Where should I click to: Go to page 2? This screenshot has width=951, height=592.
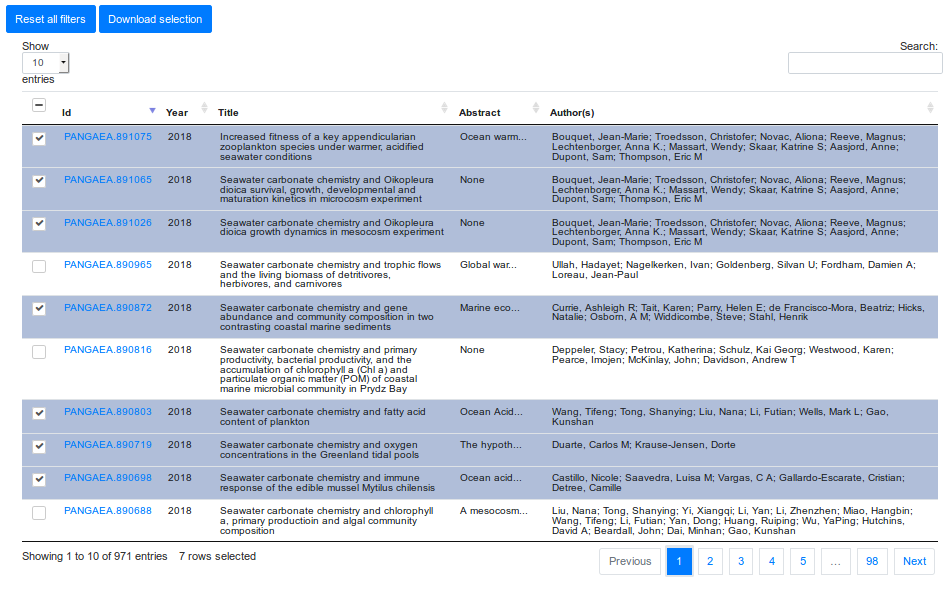[x=710, y=561]
